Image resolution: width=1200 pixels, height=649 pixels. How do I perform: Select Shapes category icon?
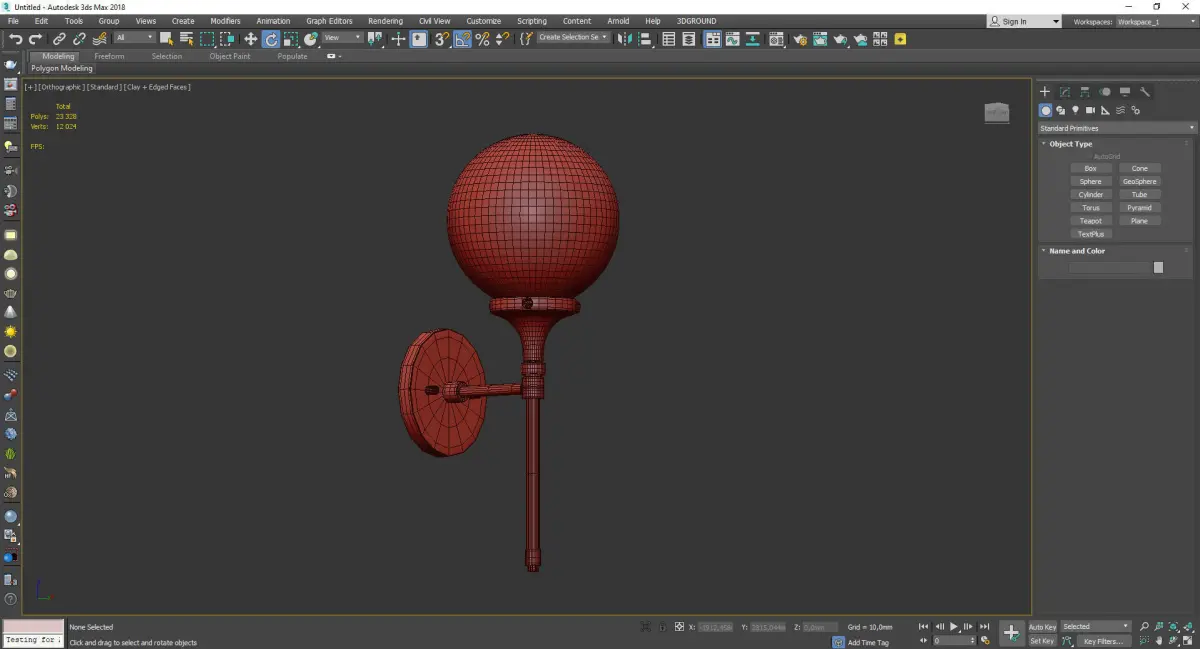[1060, 110]
